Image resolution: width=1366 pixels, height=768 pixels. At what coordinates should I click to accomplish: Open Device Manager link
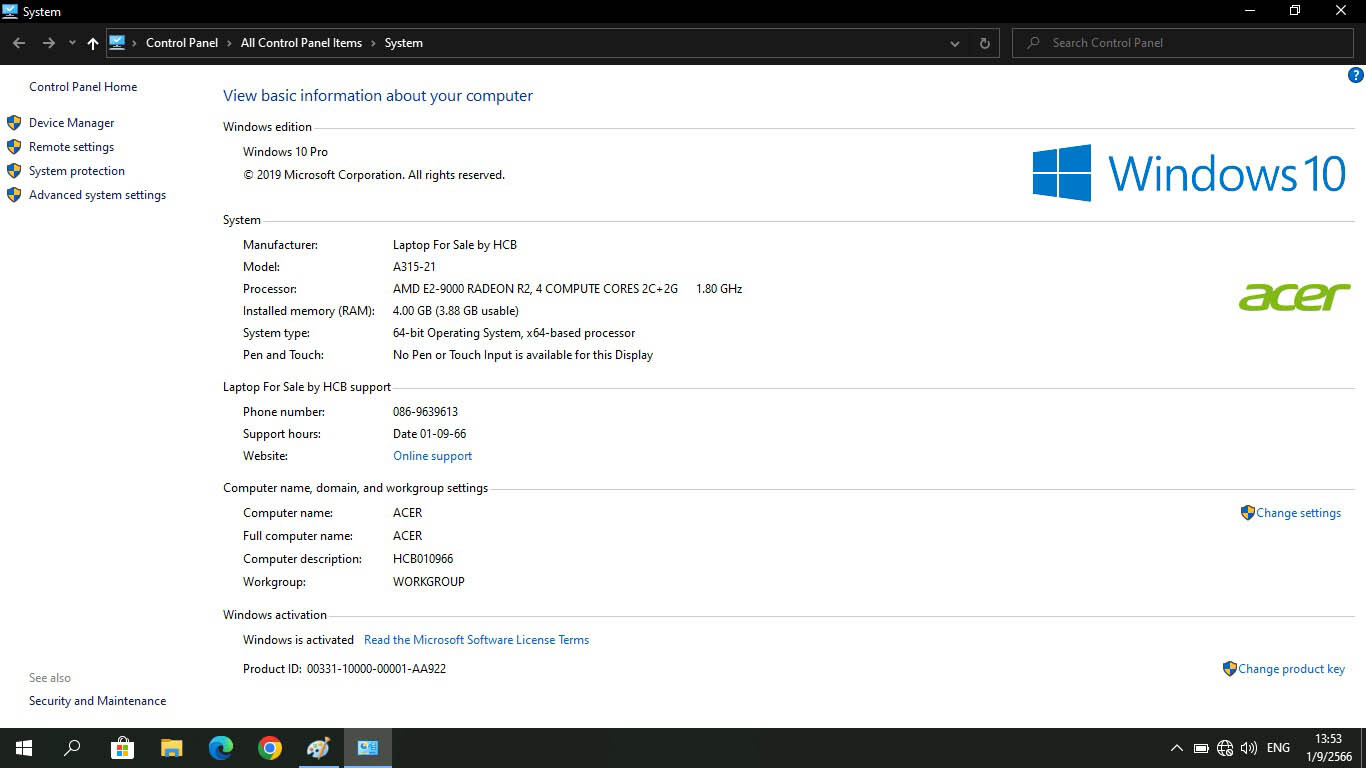pyautogui.click(x=72, y=123)
